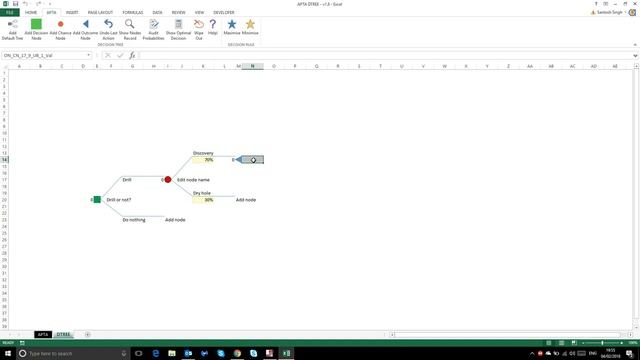Click the Discovery branch label

coord(203,153)
